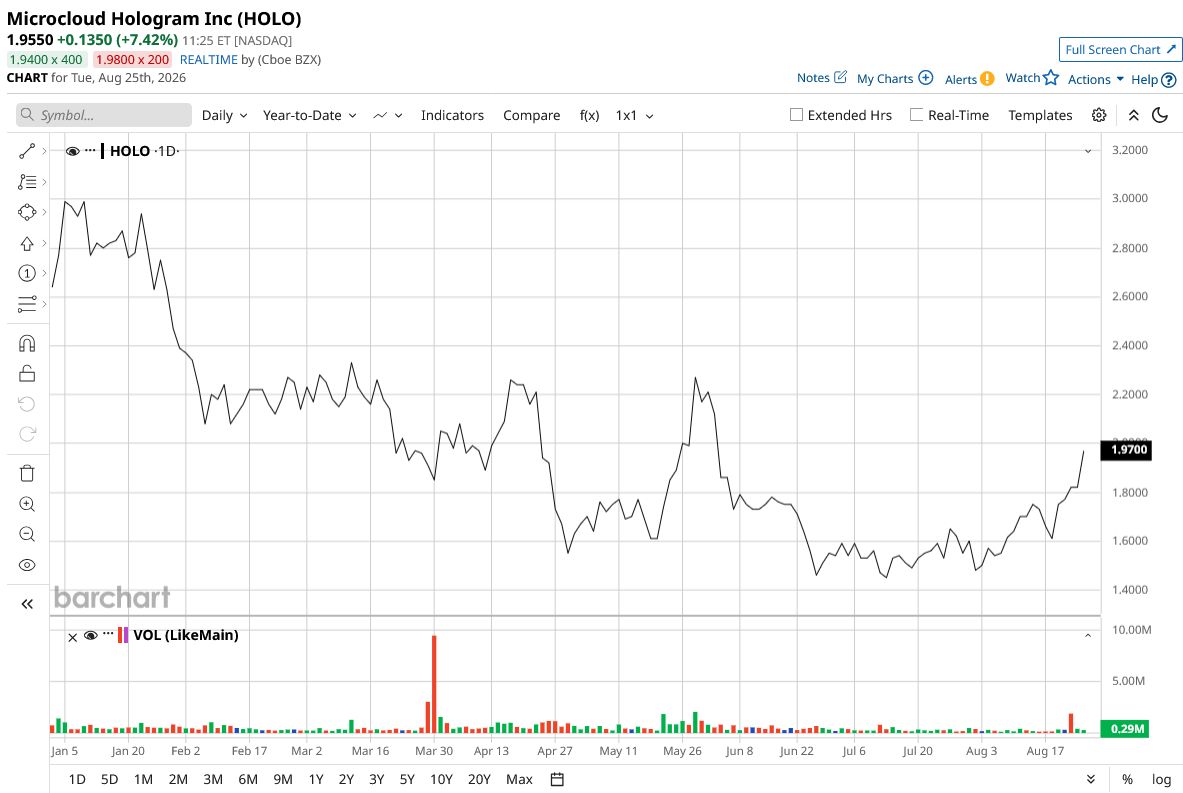
Task: Select the 1D range
Action: (x=77, y=779)
